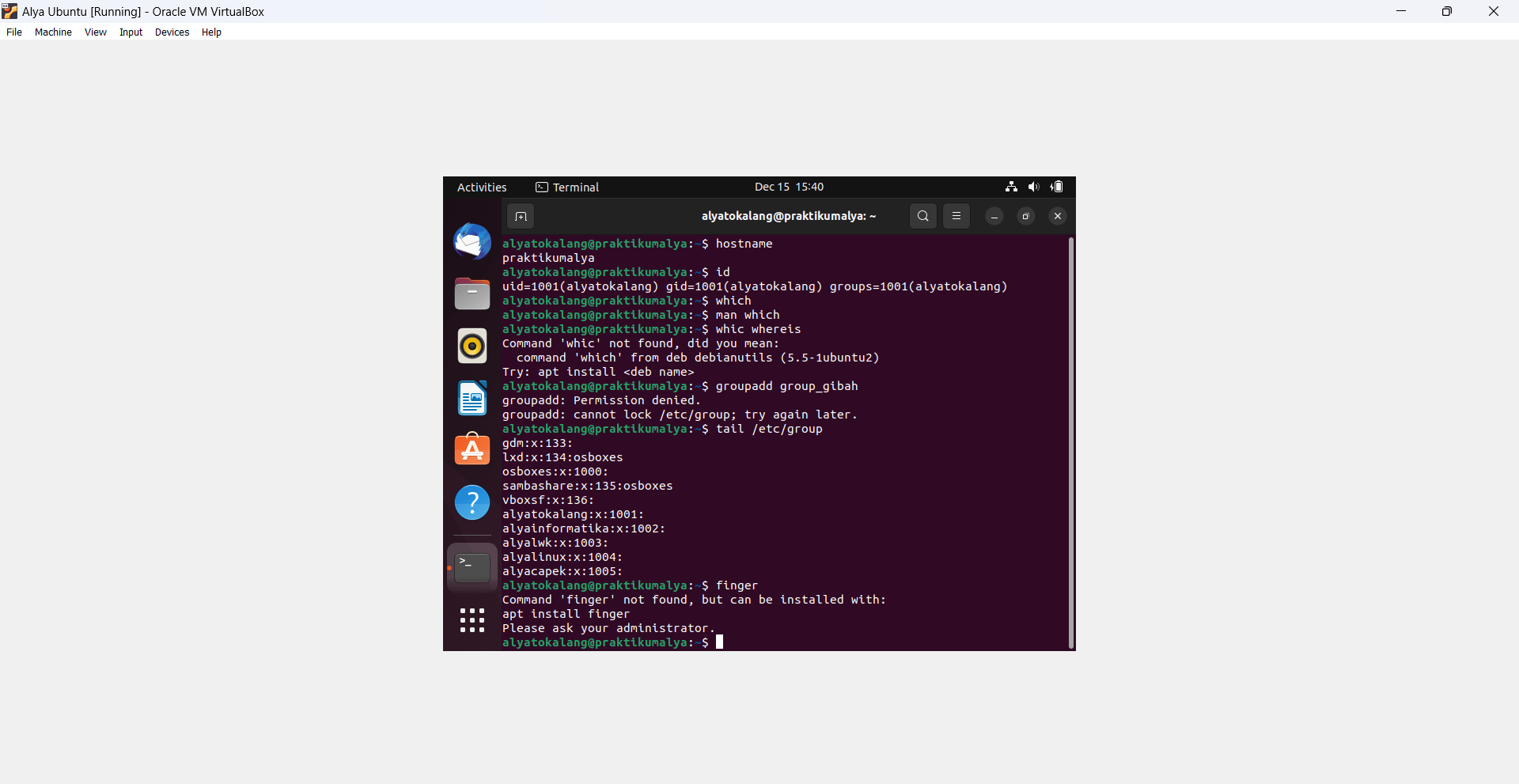Click 'Please ask your administrator.' line
Viewport: 1519px width, 784px height.
(x=608, y=628)
